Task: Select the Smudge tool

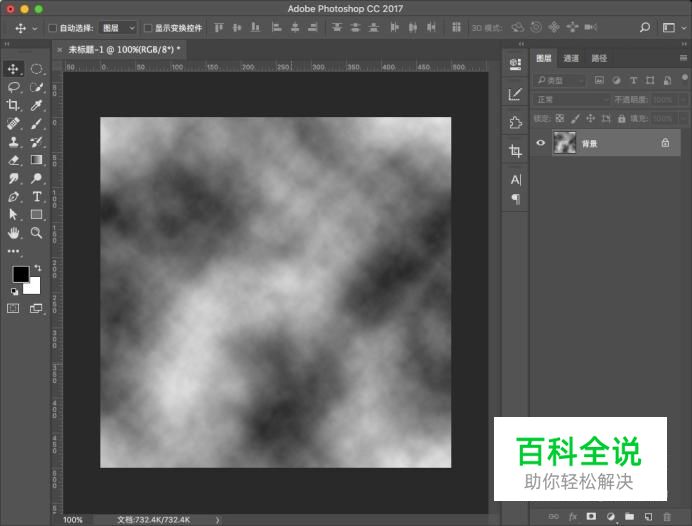Action: point(13,178)
